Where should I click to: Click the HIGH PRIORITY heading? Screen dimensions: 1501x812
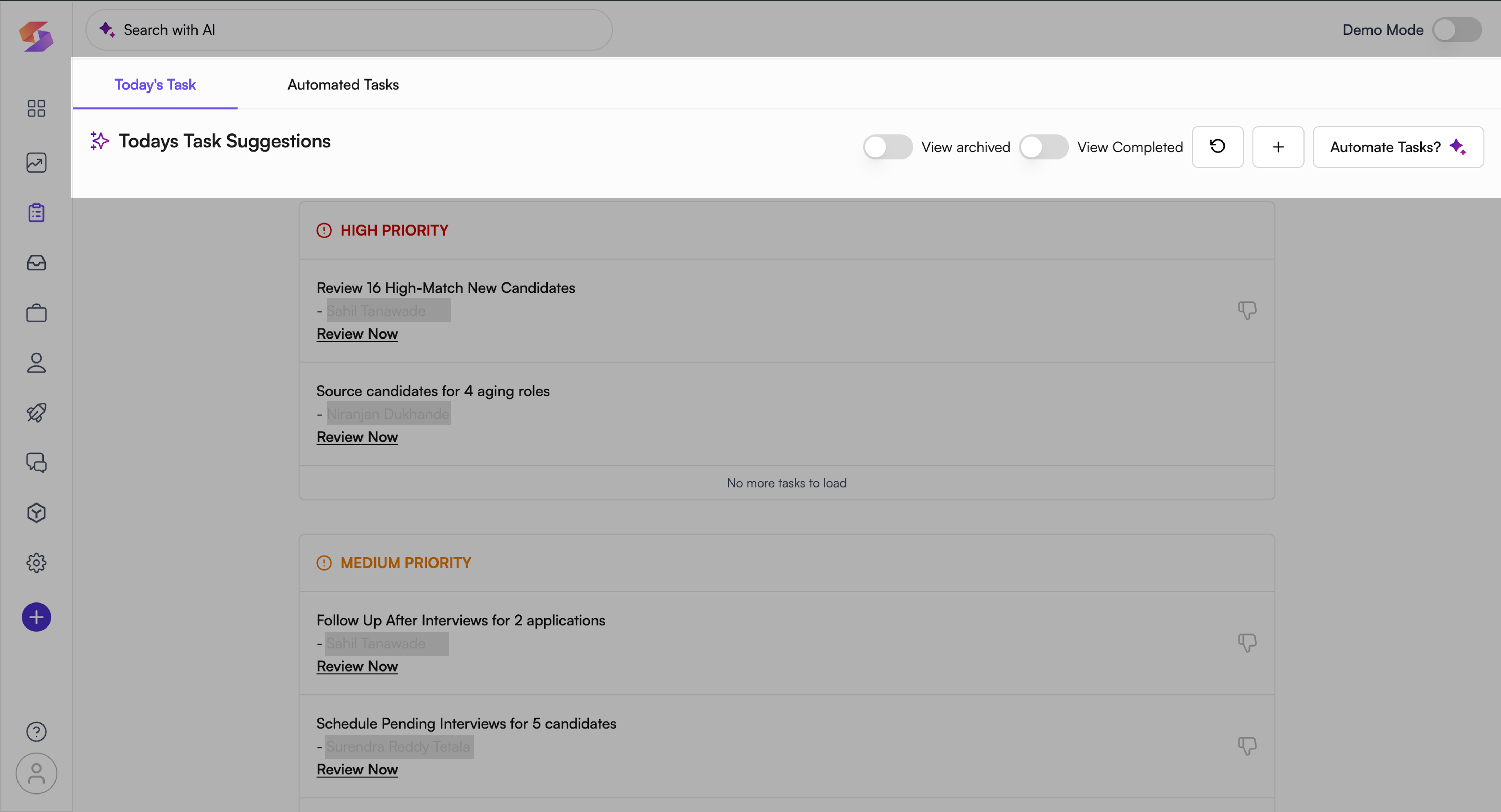pos(395,230)
